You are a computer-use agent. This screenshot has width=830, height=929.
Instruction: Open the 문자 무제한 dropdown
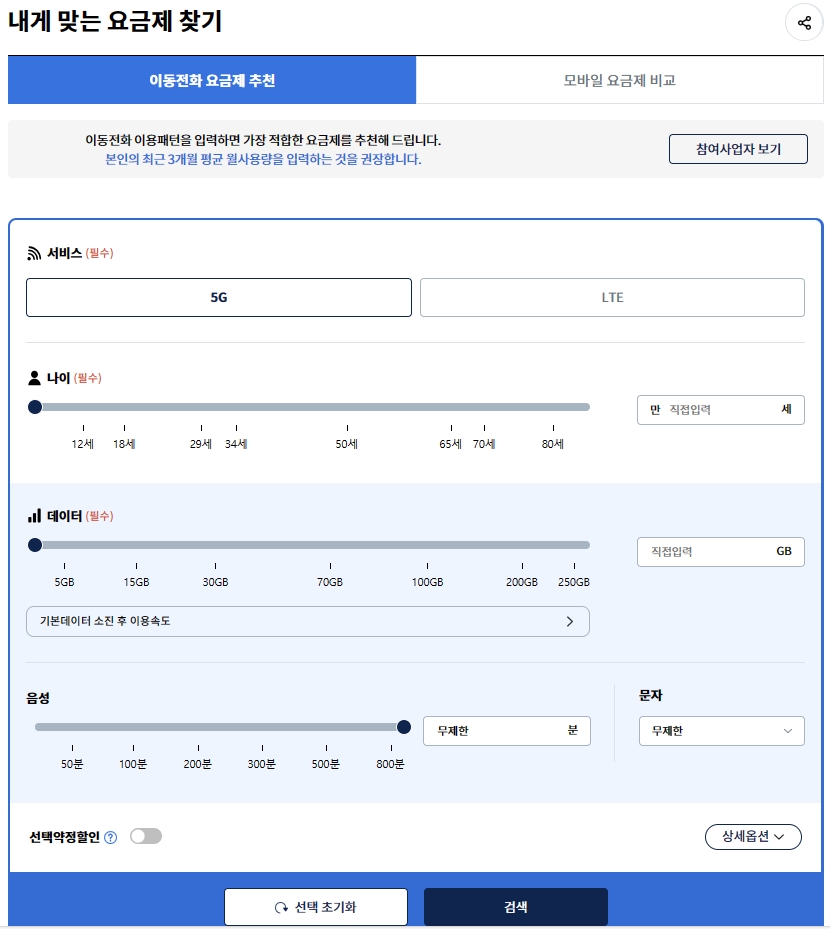pyautogui.click(x=721, y=731)
